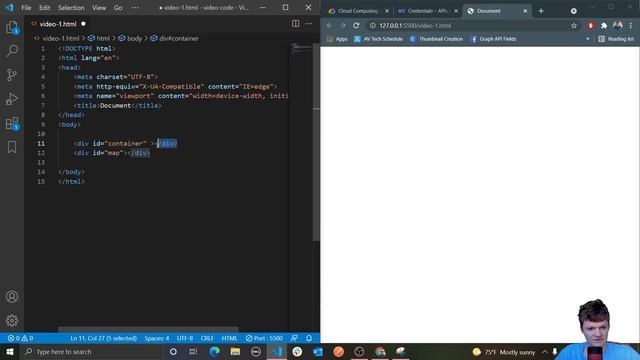Click Cortana circle on the taskbar

tap(173, 351)
